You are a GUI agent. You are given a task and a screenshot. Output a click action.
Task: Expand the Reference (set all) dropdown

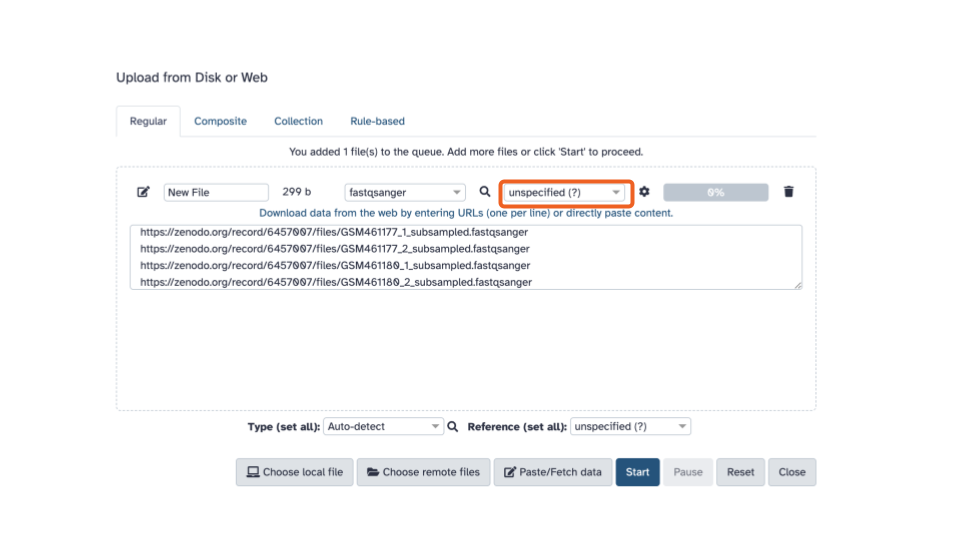[630, 426]
